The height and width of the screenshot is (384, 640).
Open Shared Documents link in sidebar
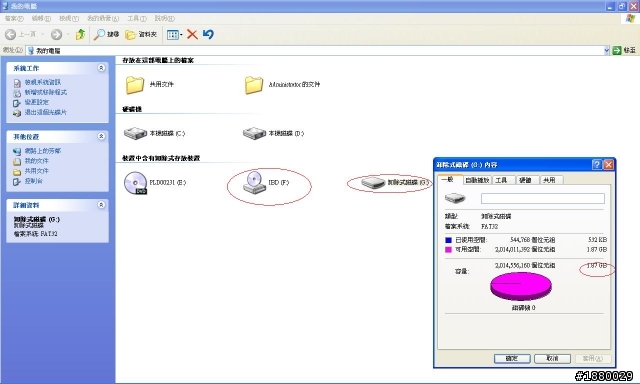[36, 171]
